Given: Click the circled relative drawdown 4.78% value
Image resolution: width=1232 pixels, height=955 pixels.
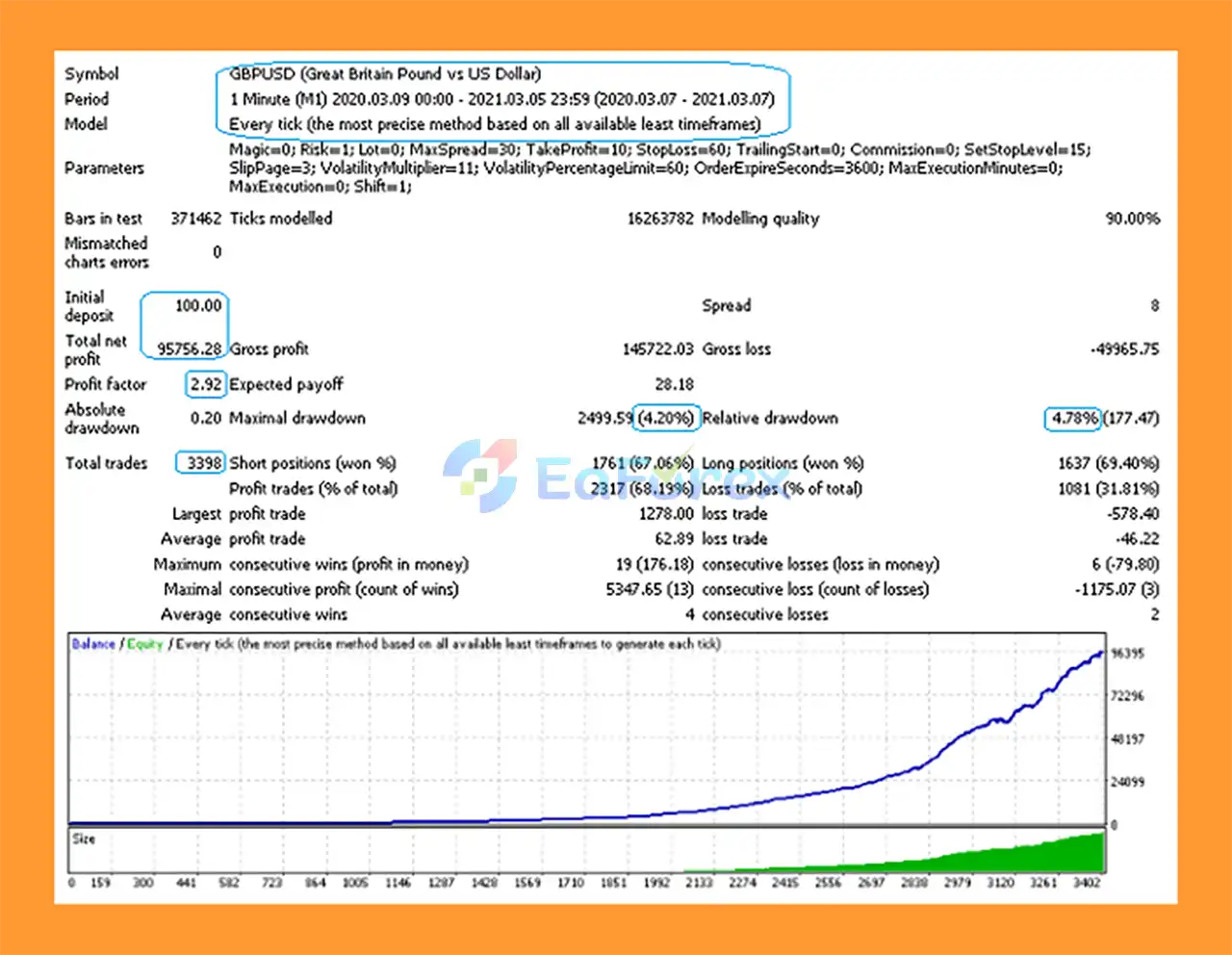Looking at the screenshot, I should [x=1074, y=418].
